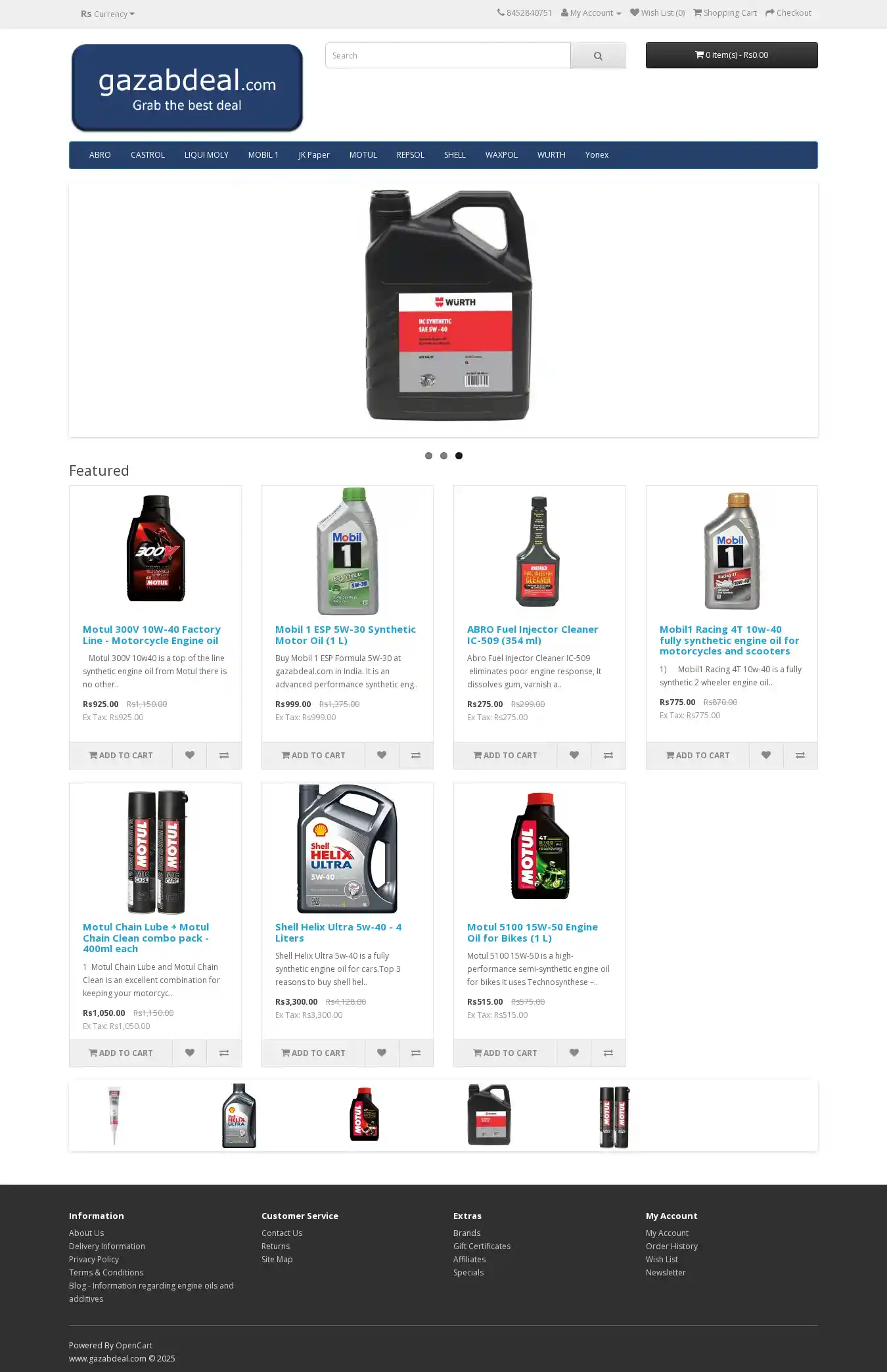Compare Mobil 1 ESP 5W-30 product
The width and height of the screenshot is (887, 1372).
tap(416, 756)
